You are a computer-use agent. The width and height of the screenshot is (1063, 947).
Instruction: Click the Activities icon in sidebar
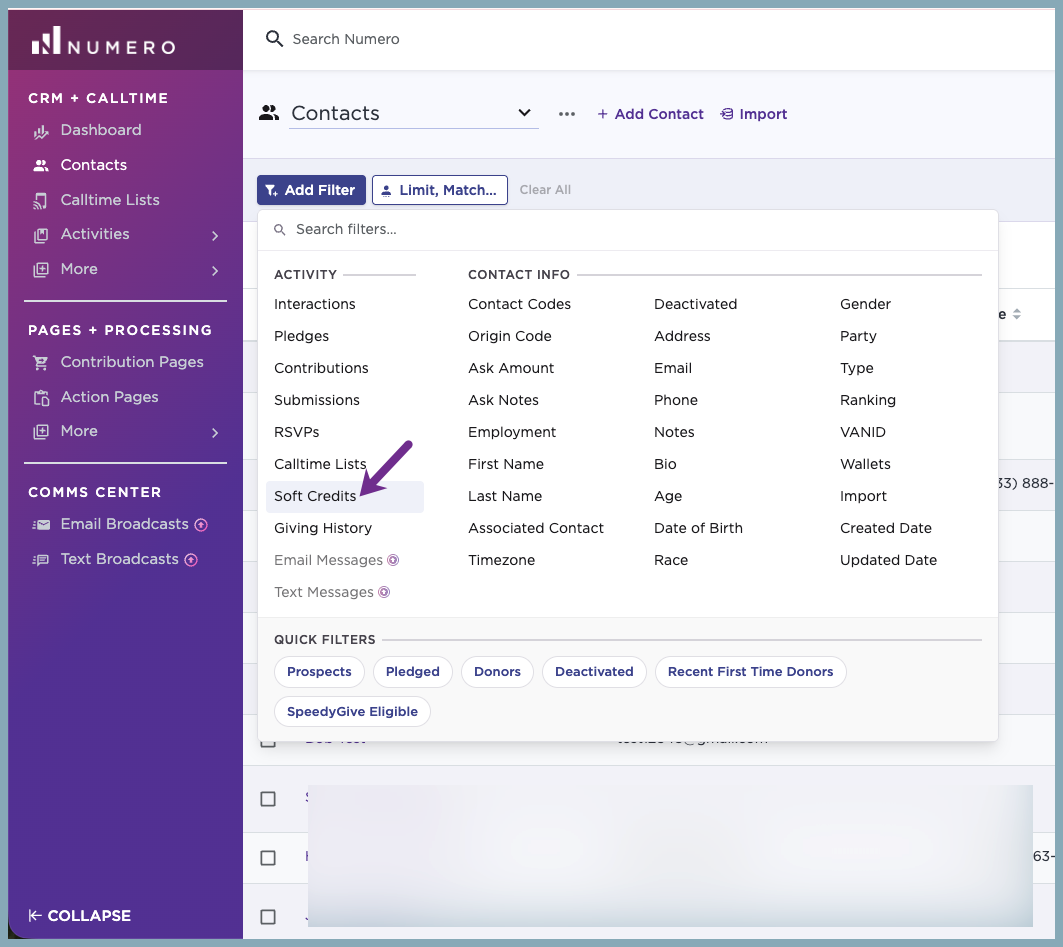[x=41, y=235]
